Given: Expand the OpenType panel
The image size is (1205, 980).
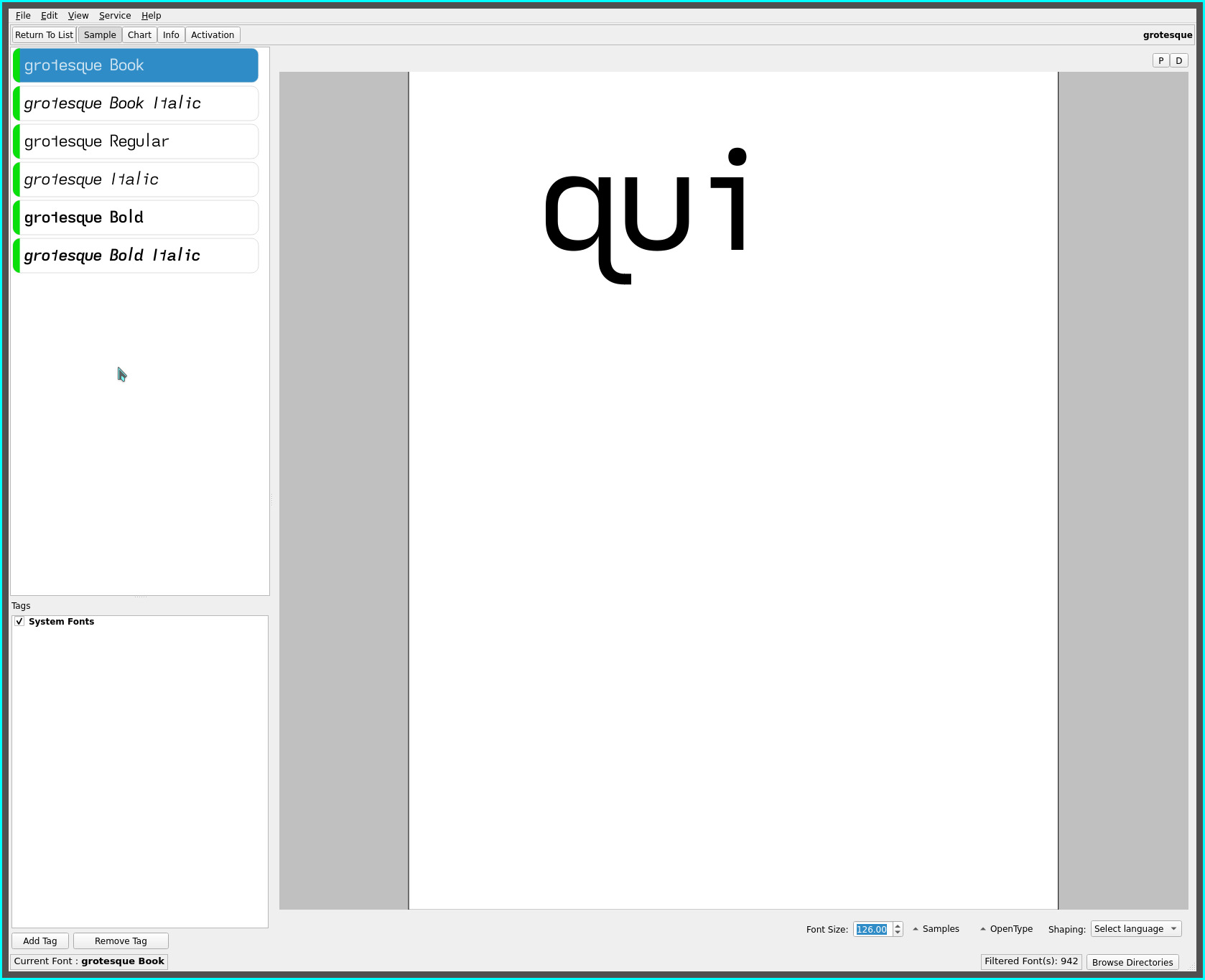Looking at the screenshot, I should (x=1006, y=929).
